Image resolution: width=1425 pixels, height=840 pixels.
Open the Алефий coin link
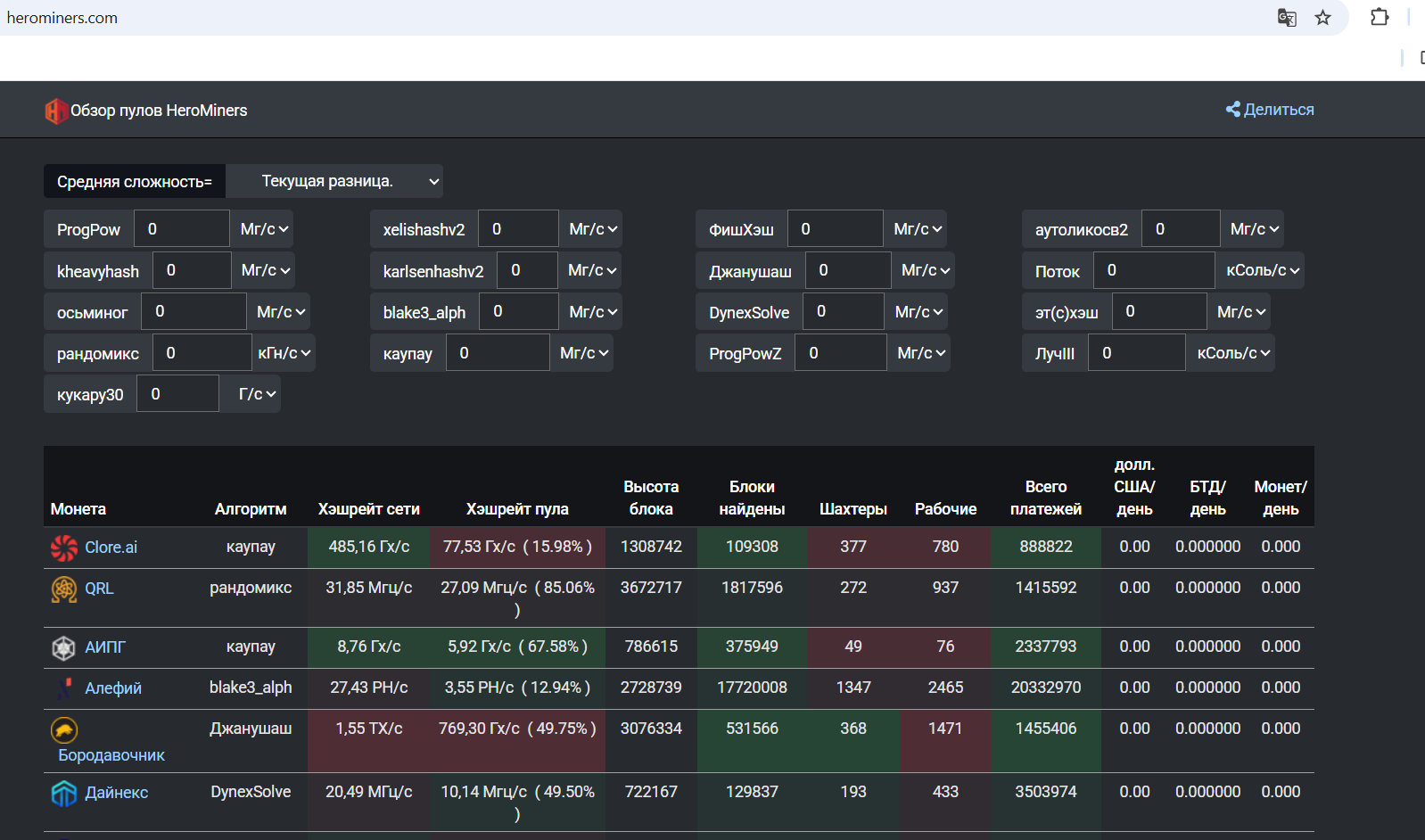coord(113,688)
